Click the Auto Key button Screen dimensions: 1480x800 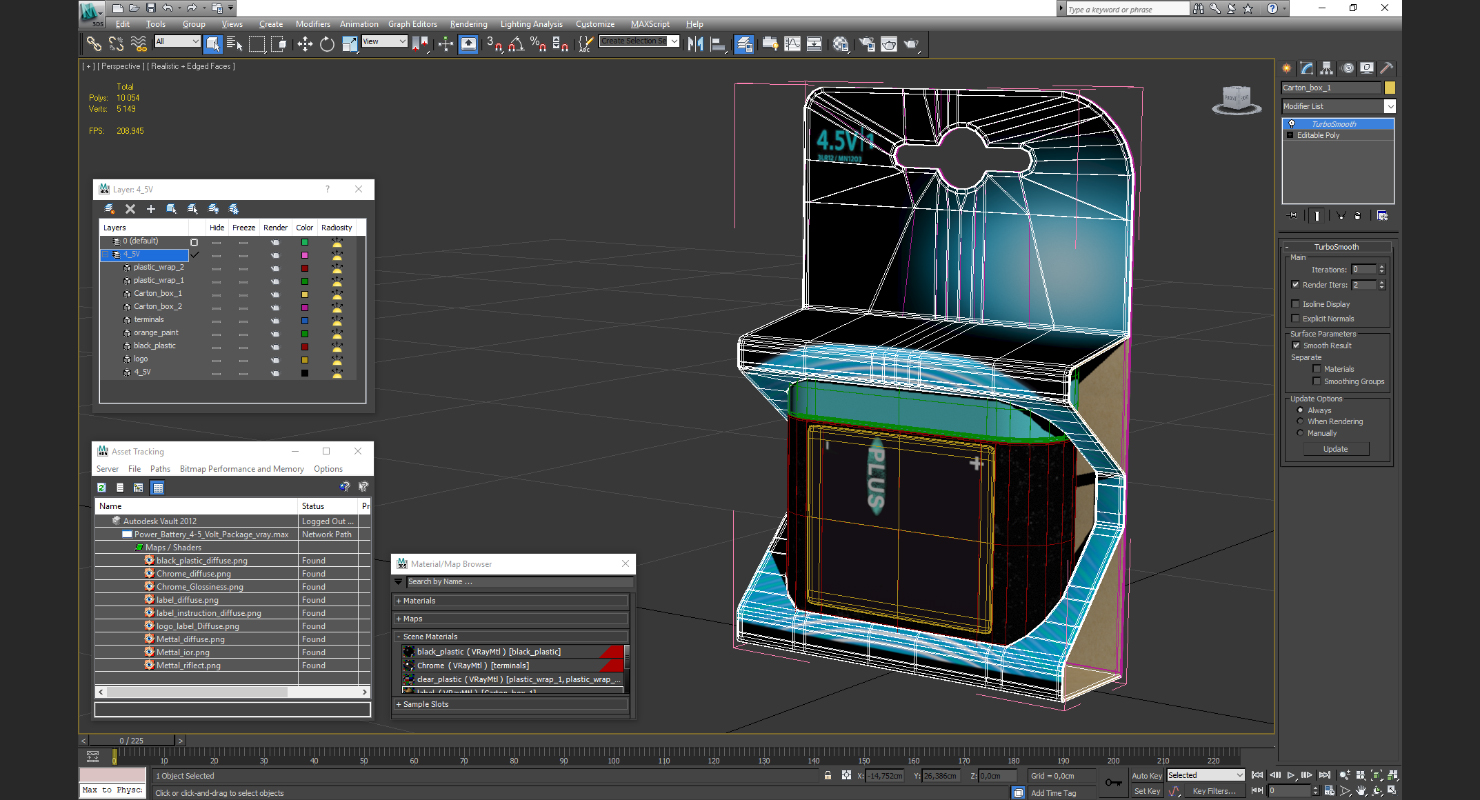[x=1147, y=775]
